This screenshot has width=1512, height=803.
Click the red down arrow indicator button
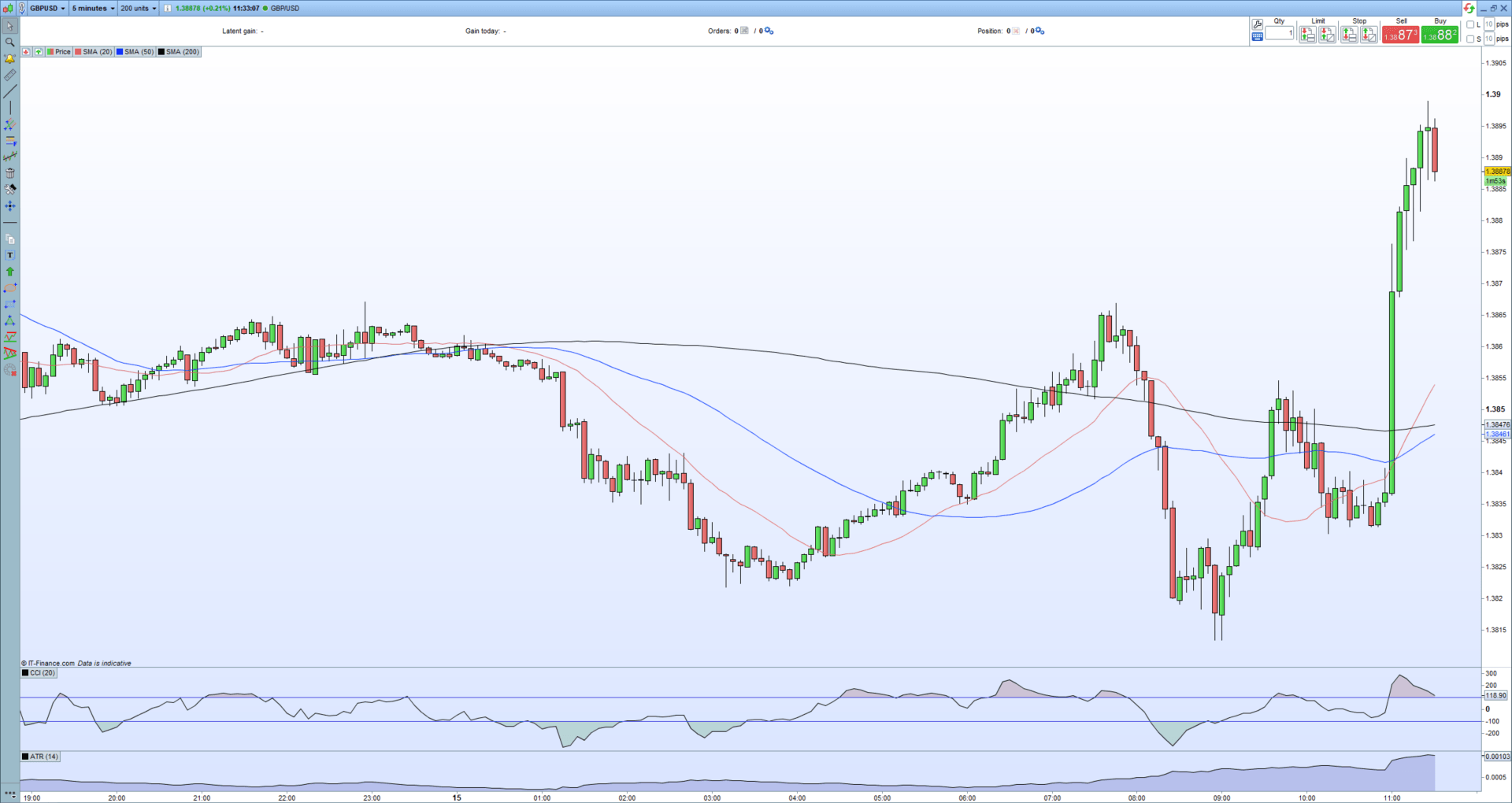[x=26, y=52]
